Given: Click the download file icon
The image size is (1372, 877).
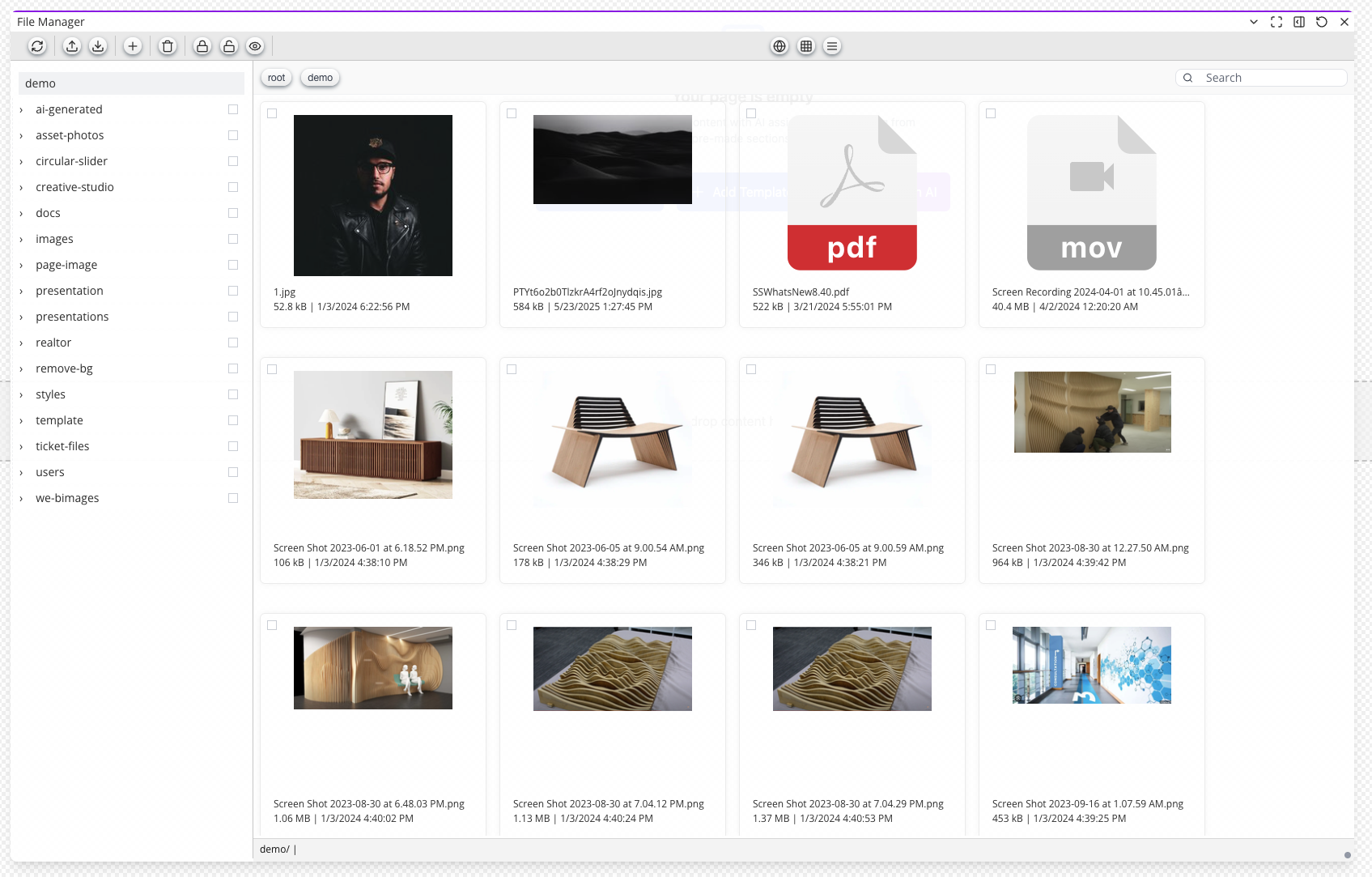Looking at the screenshot, I should 98,46.
